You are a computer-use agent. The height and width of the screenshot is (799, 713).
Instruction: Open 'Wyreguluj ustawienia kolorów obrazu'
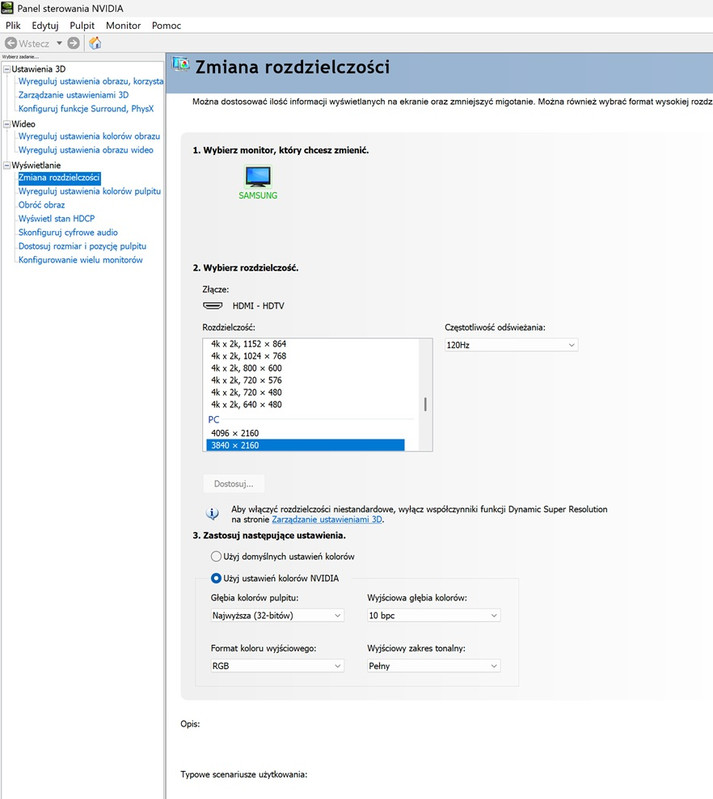pos(89,136)
